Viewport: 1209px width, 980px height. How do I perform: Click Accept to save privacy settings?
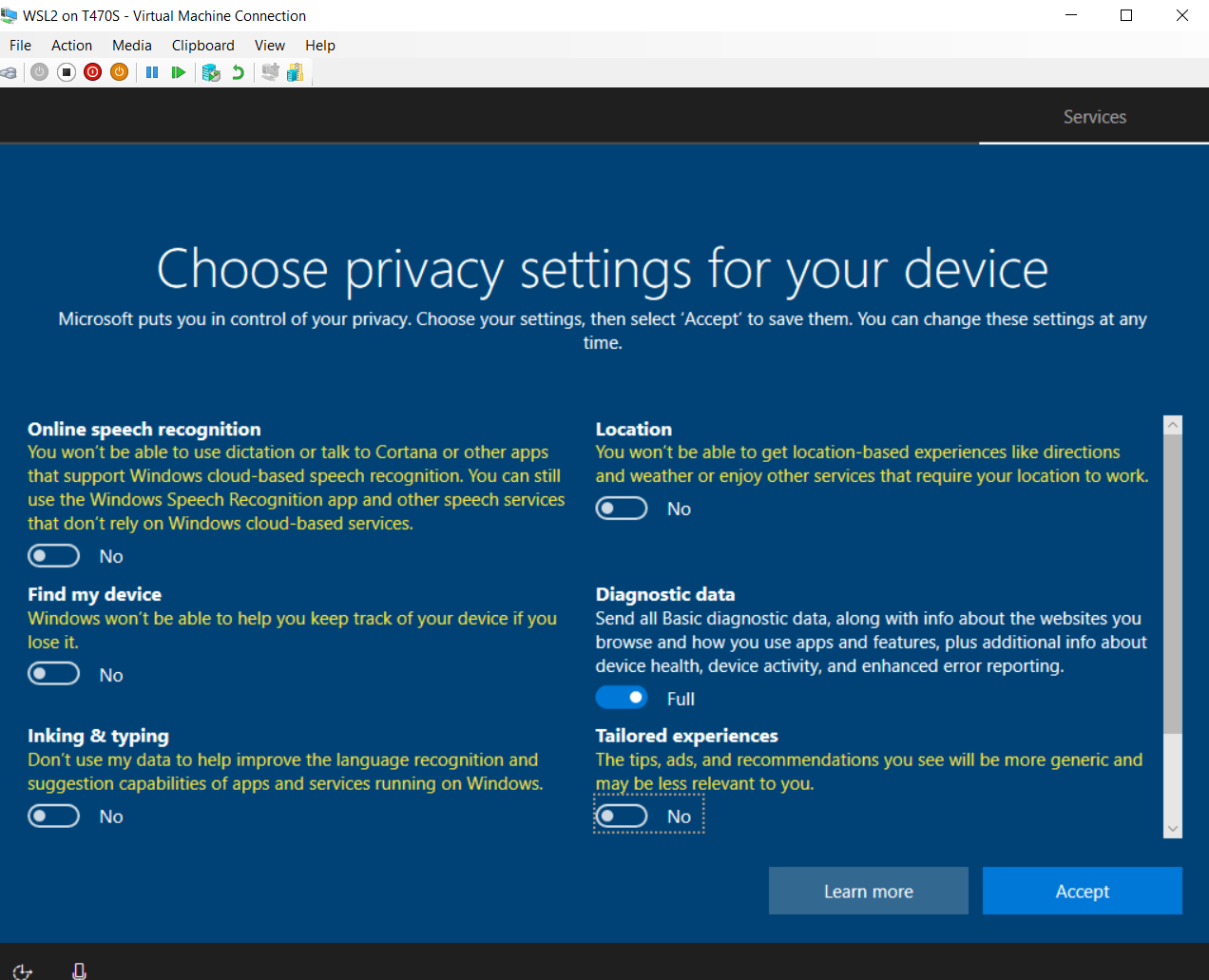pos(1082,891)
